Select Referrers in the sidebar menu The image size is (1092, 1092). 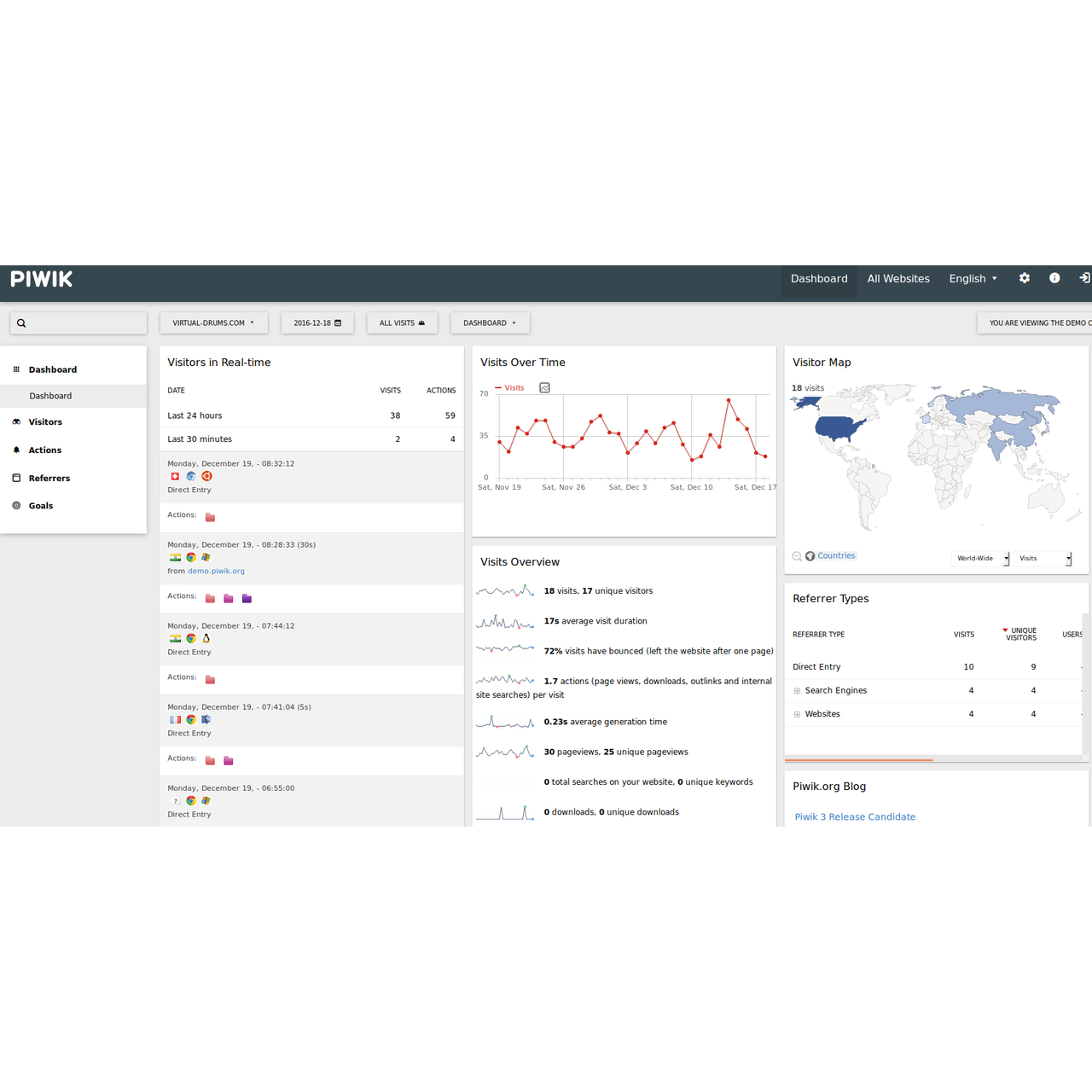pos(49,479)
